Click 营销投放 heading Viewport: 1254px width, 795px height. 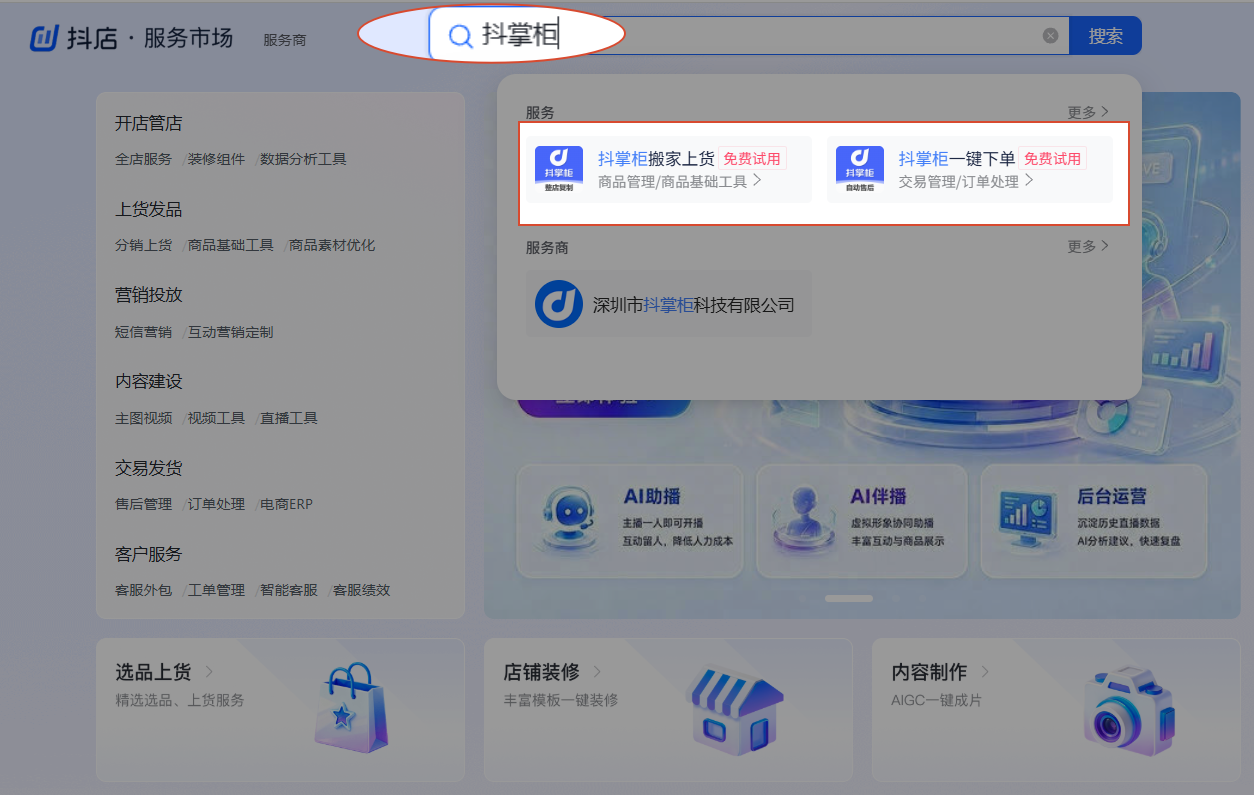(148, 295)
